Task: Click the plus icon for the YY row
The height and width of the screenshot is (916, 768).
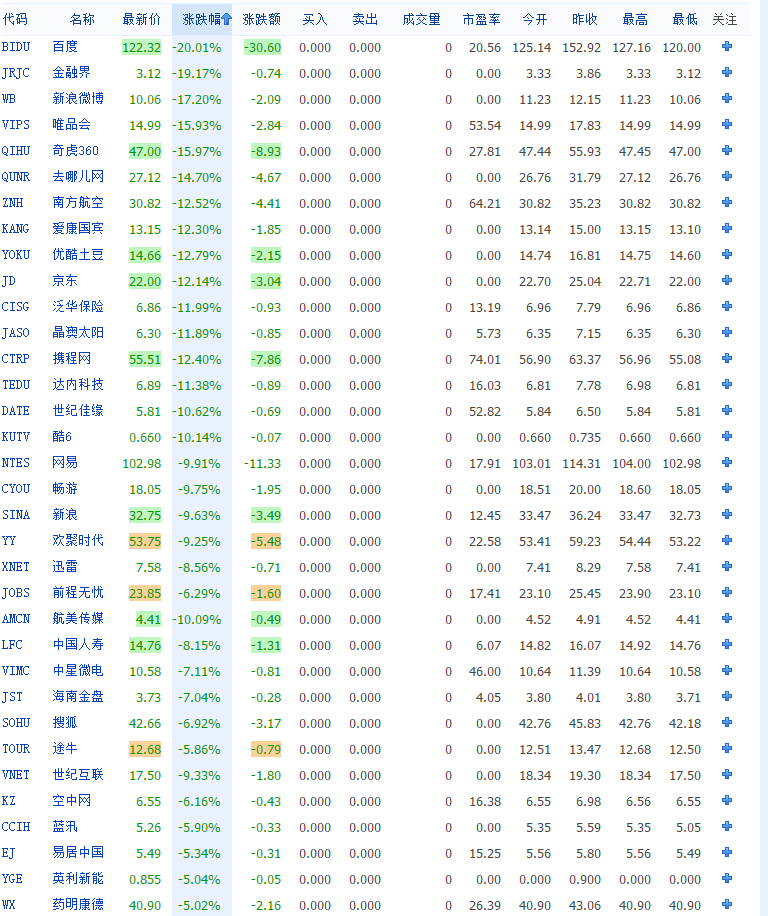Action: click(x=726, y=541)
